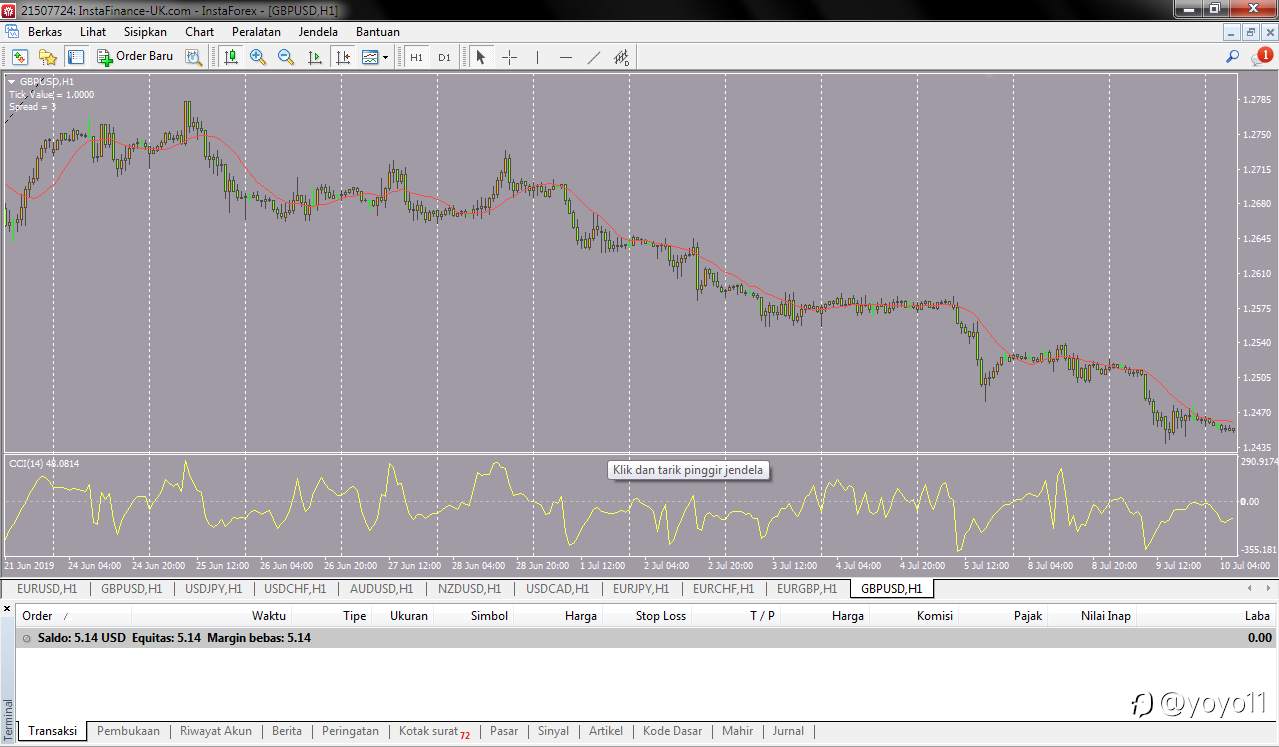
Task: Open the notification bubble with red badge
Action: (x=1261, y=57)
